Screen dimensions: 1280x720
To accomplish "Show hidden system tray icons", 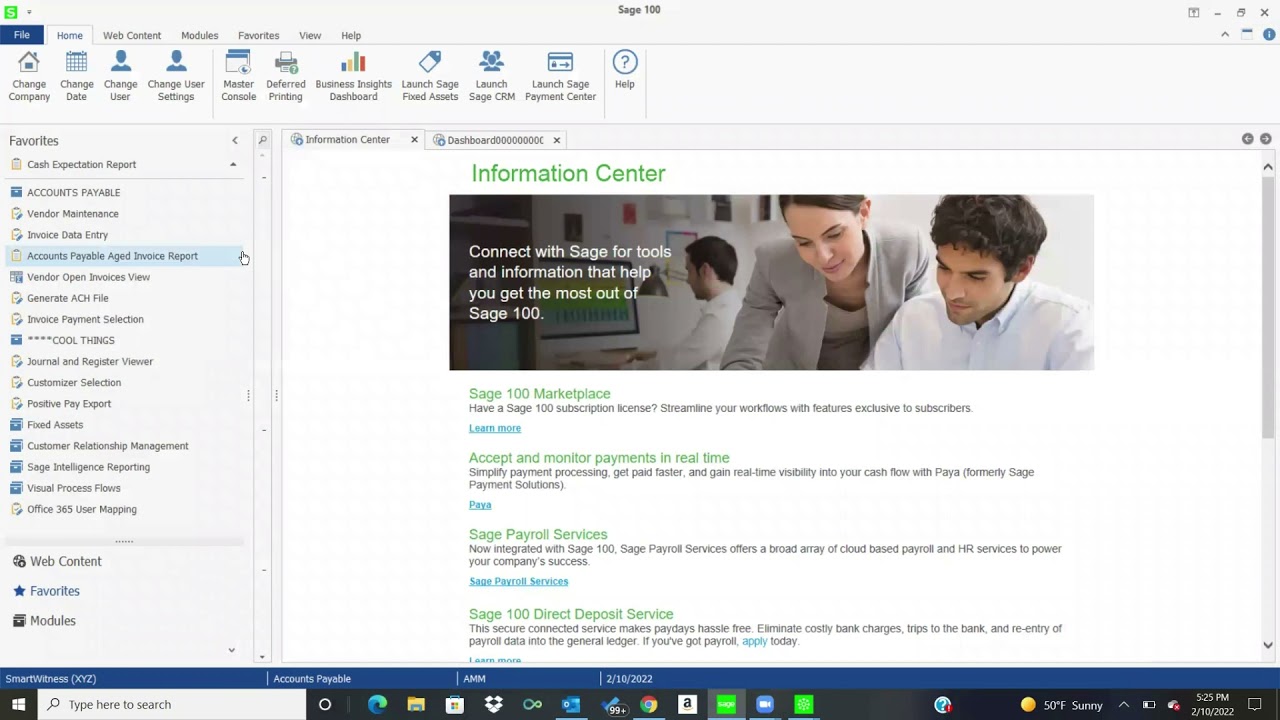I will pos(1123,704).
